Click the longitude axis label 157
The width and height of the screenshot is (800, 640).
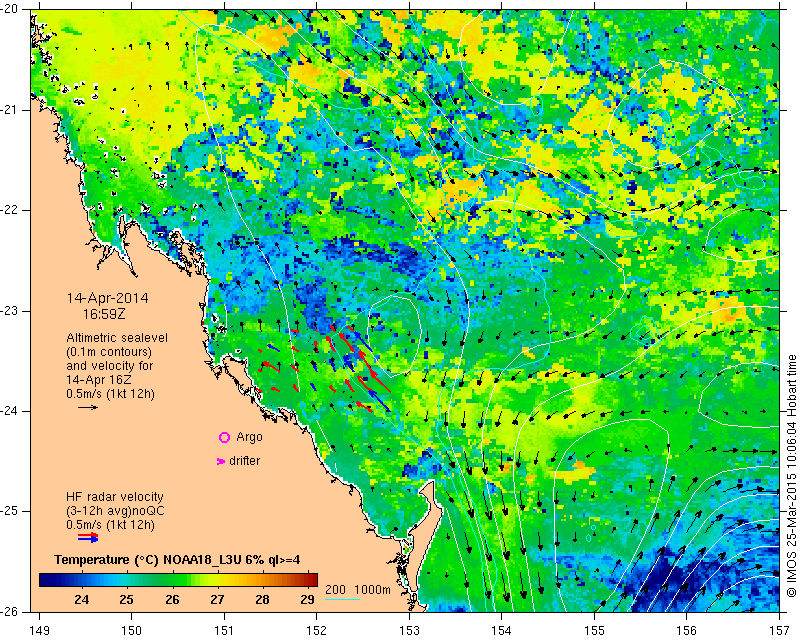779,631
